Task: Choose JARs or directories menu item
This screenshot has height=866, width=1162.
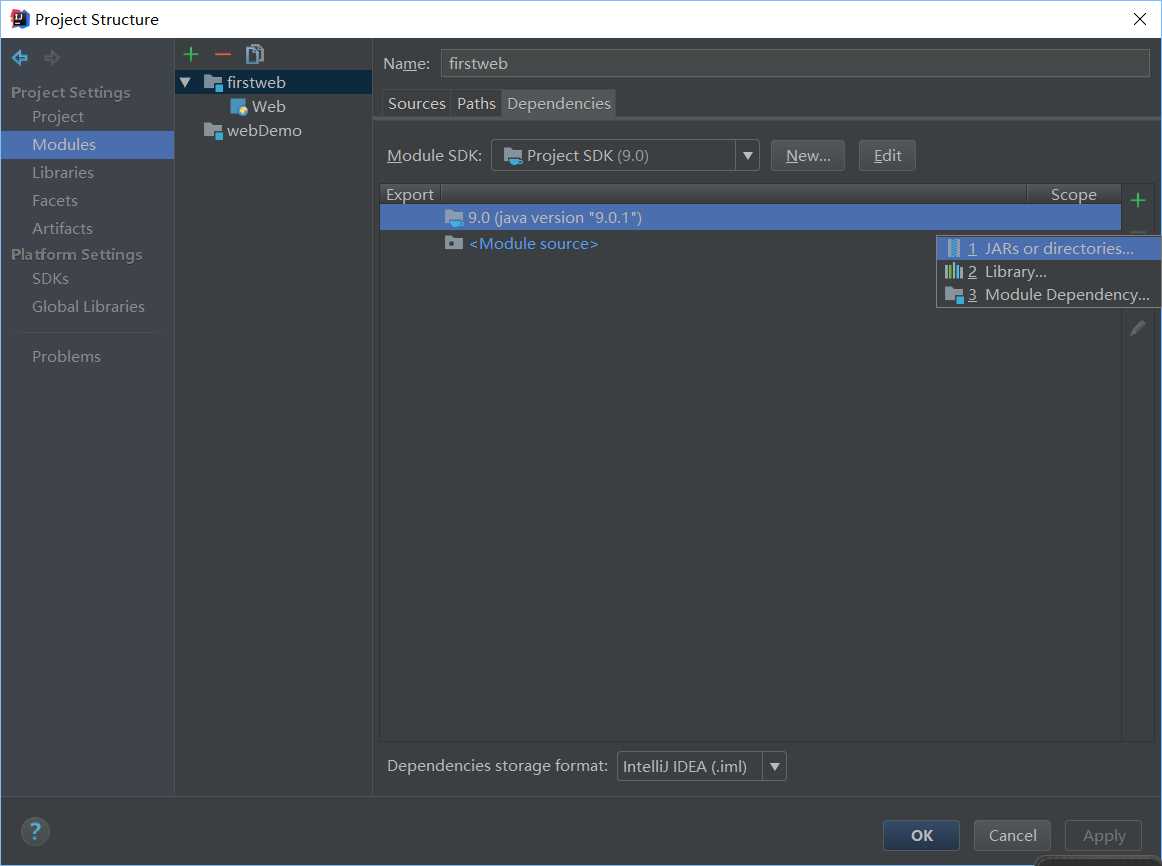Action: pyautogui.click(x=1049, y=248)
